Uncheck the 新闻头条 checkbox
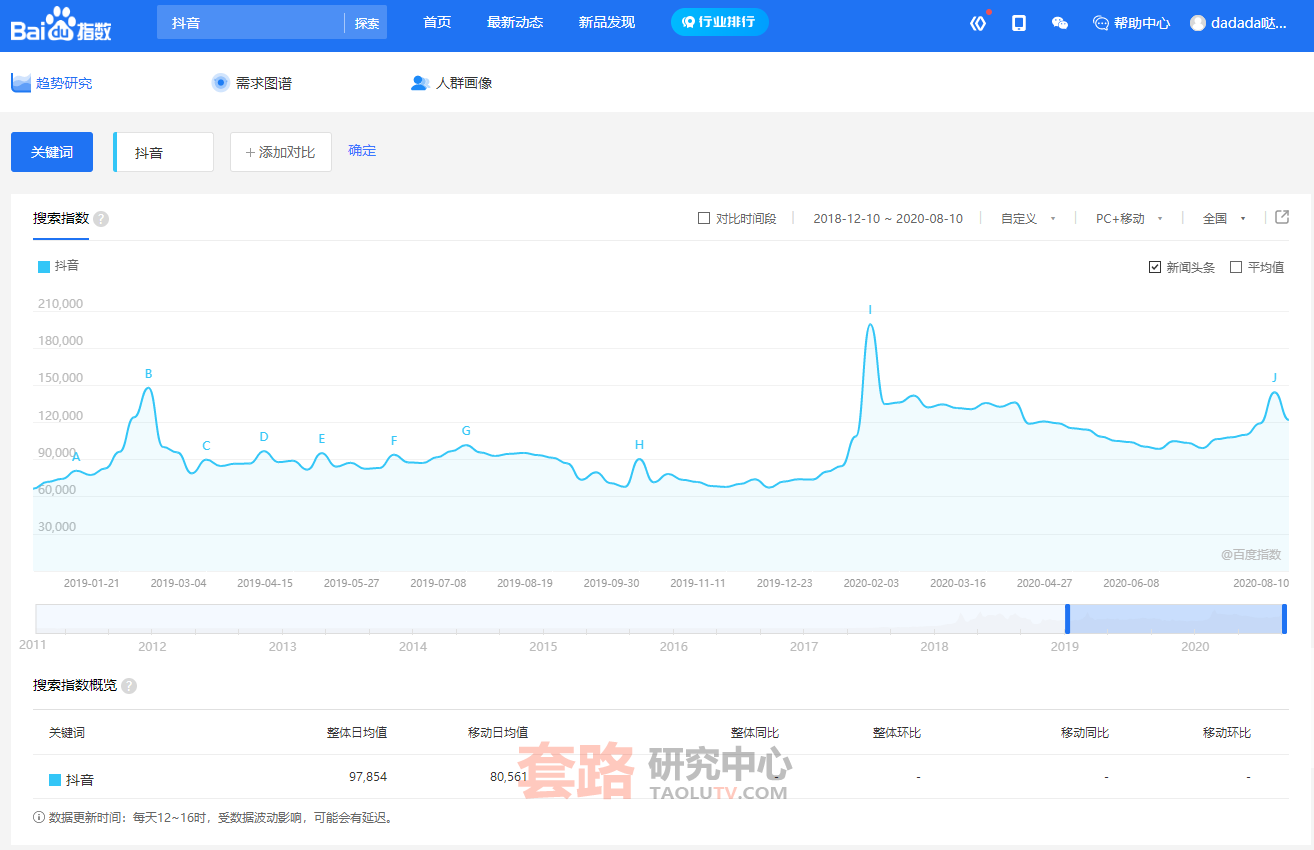1314x850 pixels. coord(1155,267)
